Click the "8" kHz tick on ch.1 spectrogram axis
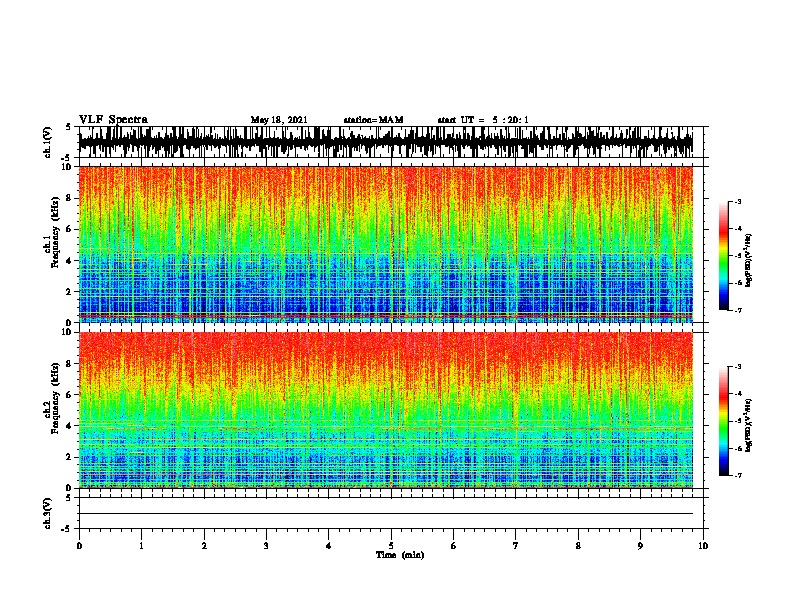This screenshot has width=792, height=612. click(x=70, y=198)
